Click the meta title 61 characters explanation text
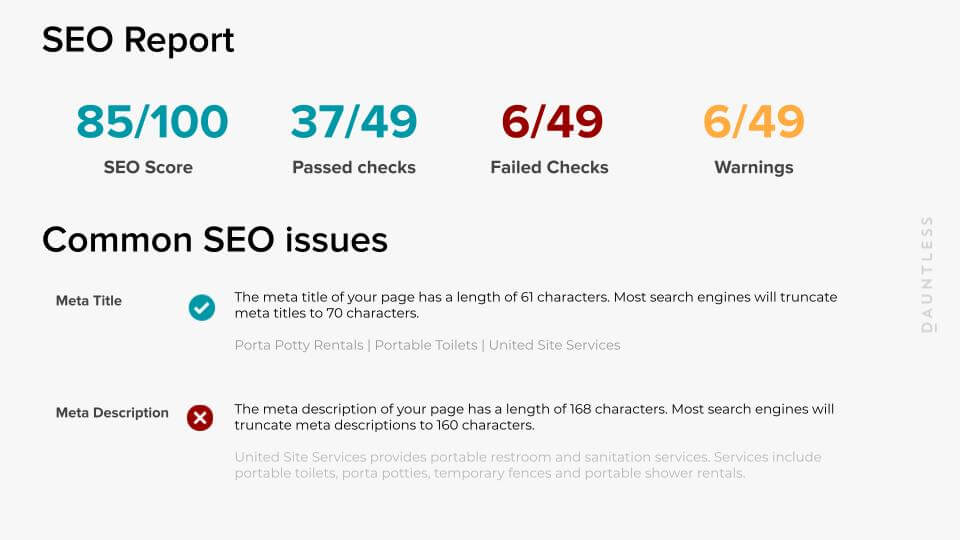 [535, 305]
